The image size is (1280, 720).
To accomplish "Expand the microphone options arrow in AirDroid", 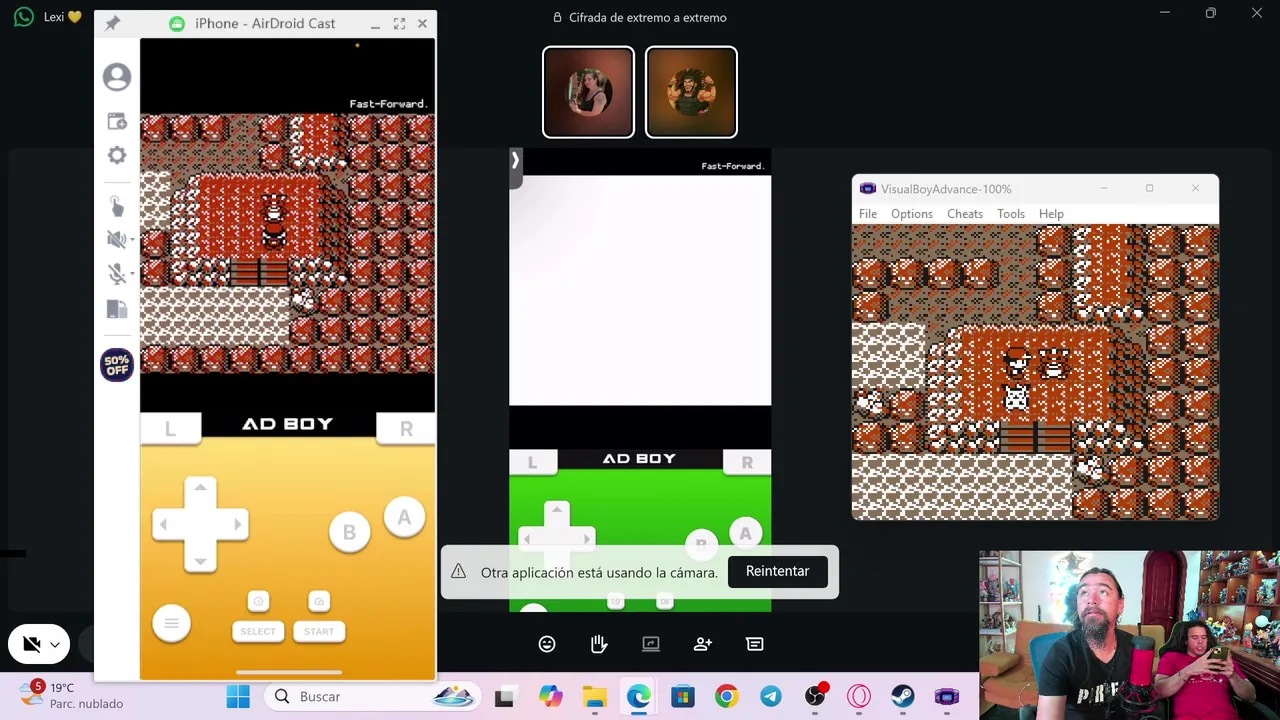I will pyautogui.click(x=131, y=274).
